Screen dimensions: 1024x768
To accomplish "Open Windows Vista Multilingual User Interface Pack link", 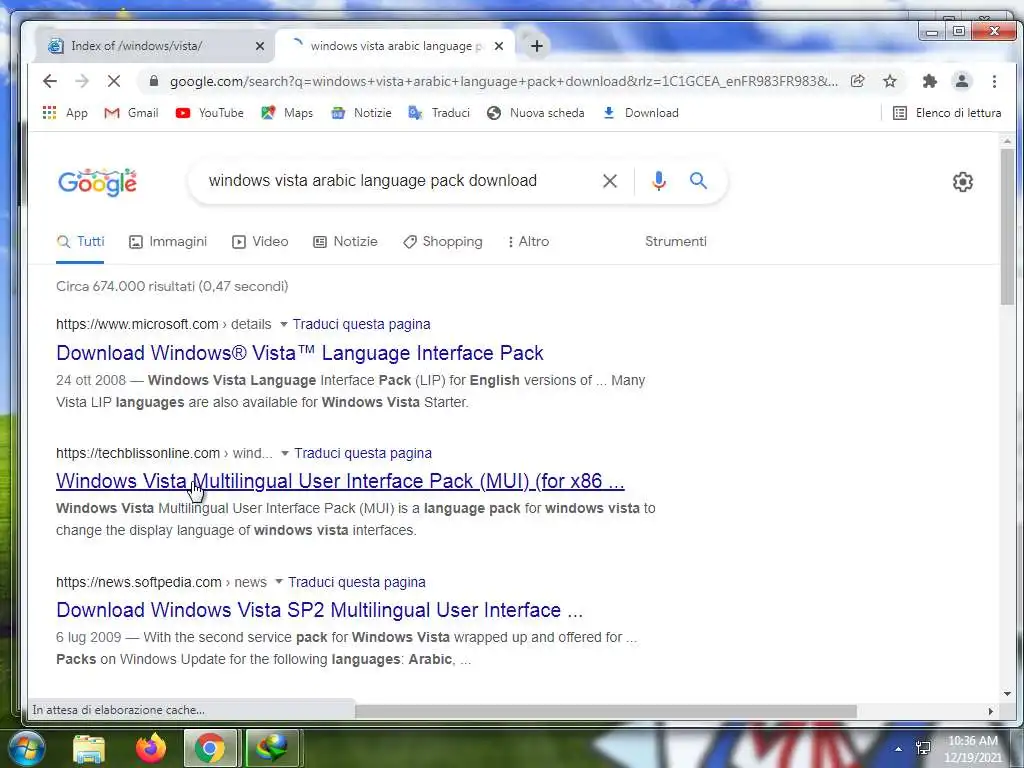I will [340, 481].
